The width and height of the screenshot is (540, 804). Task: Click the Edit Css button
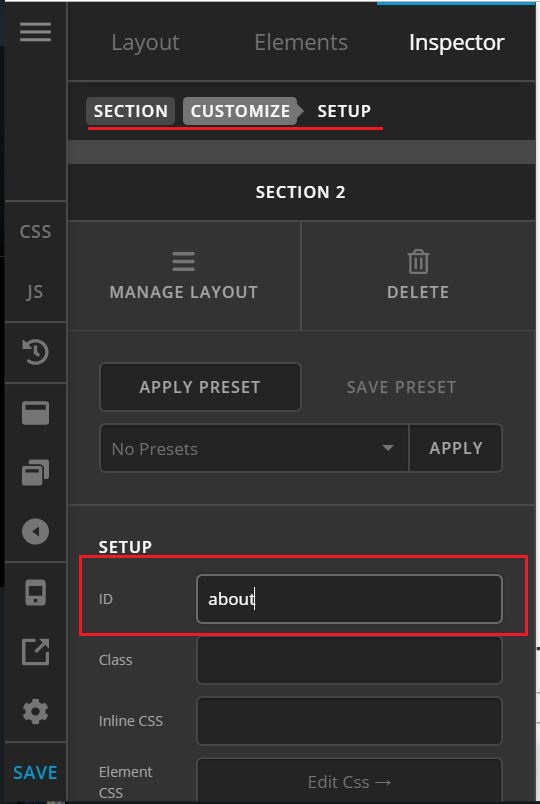point(349,781)
